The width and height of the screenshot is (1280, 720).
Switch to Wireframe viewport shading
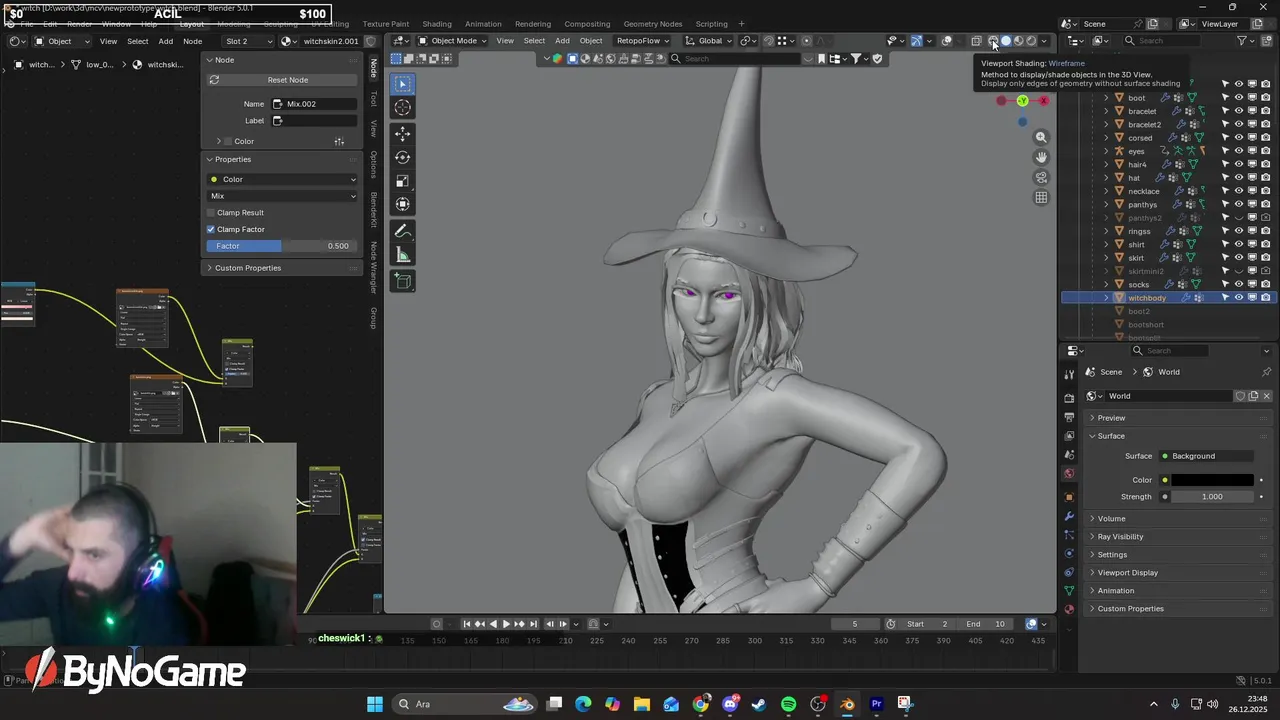pyautogui.click(x=993, y=41)
